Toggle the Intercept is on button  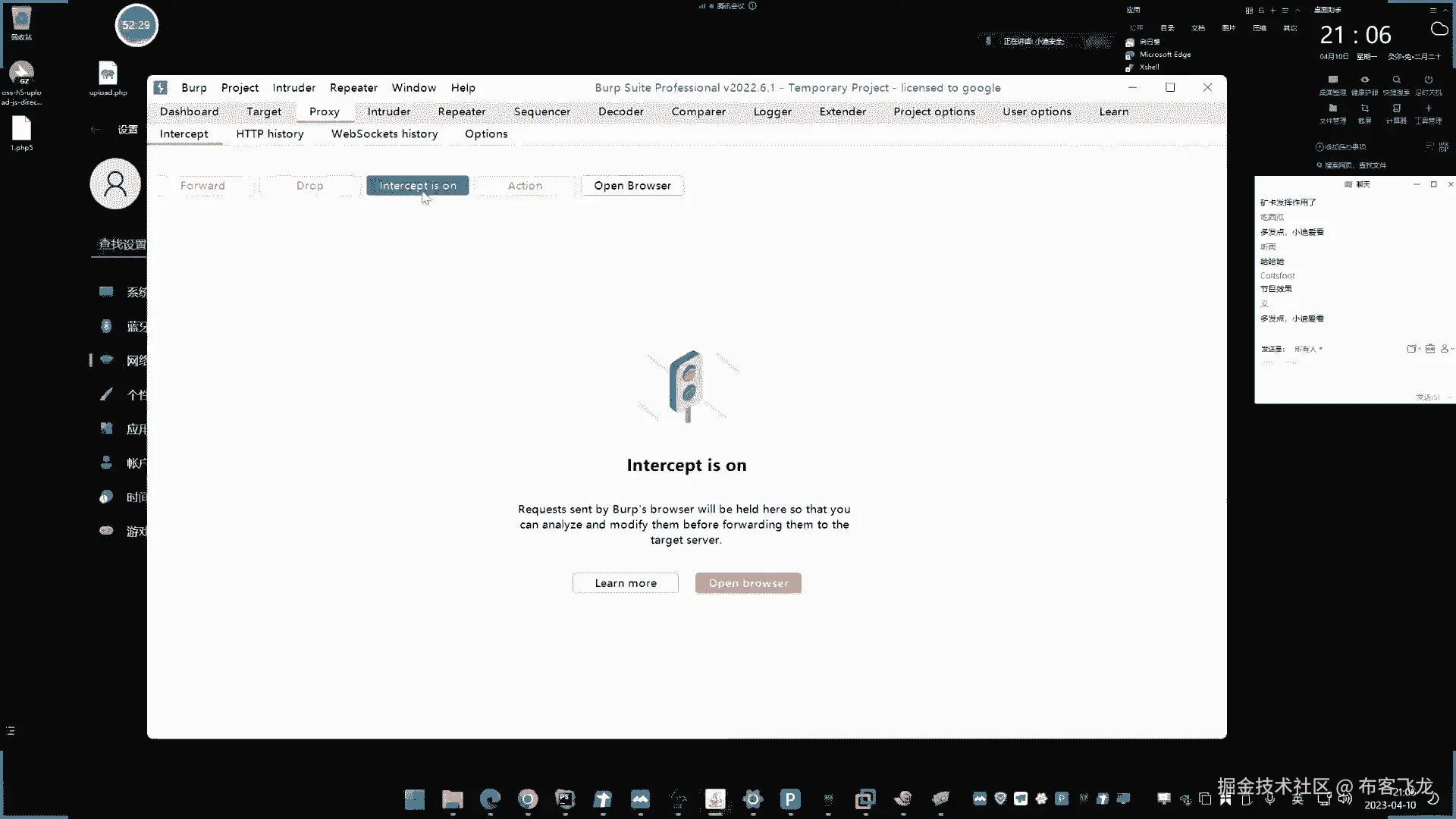417,186
